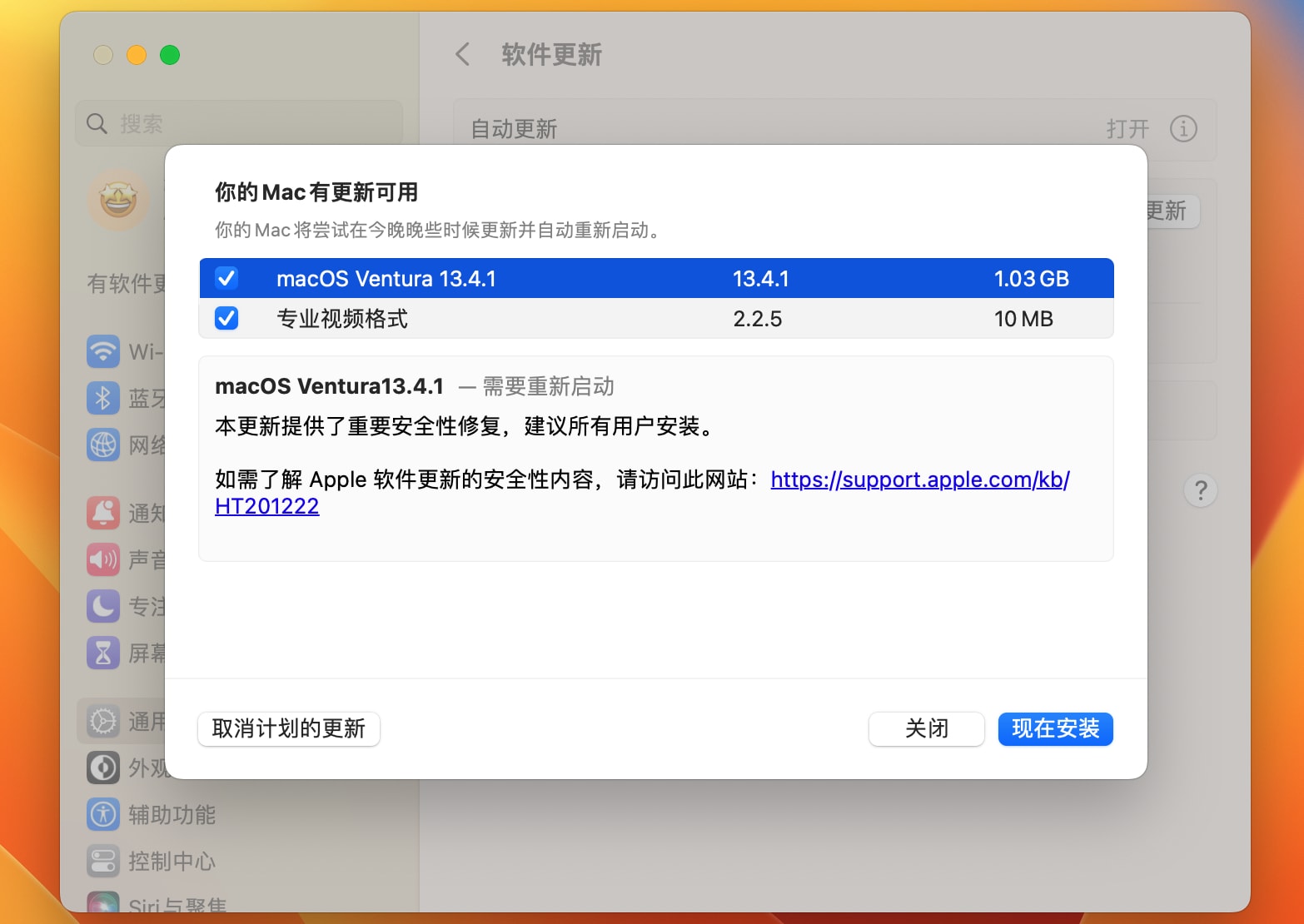This screenshot has height=924, width=1304.
Task: Click 取消计划的更新 button
Action: click(x=289, y=729)
